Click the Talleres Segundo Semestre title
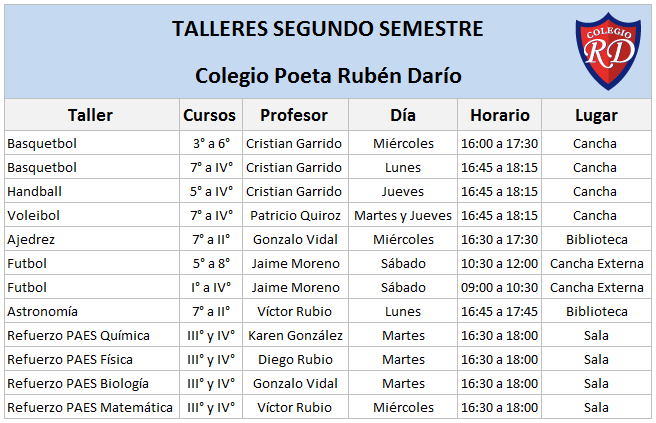656x423 pixels. tap(328, 29)
